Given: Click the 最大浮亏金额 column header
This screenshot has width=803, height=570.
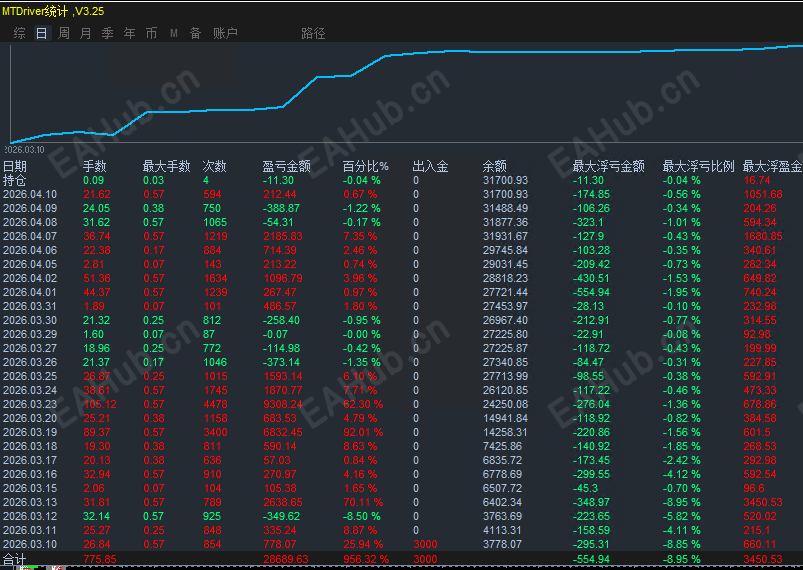Looking at the screenshot, I should click(608, 166).
